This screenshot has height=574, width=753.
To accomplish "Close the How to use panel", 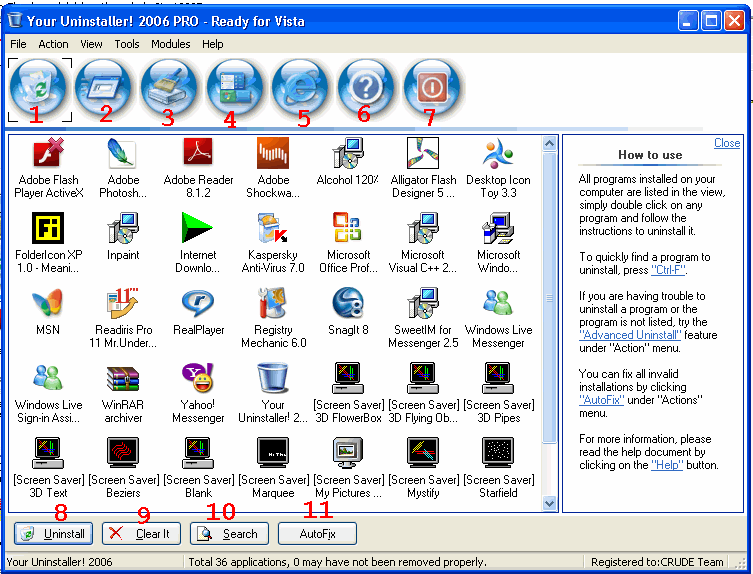I will pyautogui.click(x=727, y=143).
